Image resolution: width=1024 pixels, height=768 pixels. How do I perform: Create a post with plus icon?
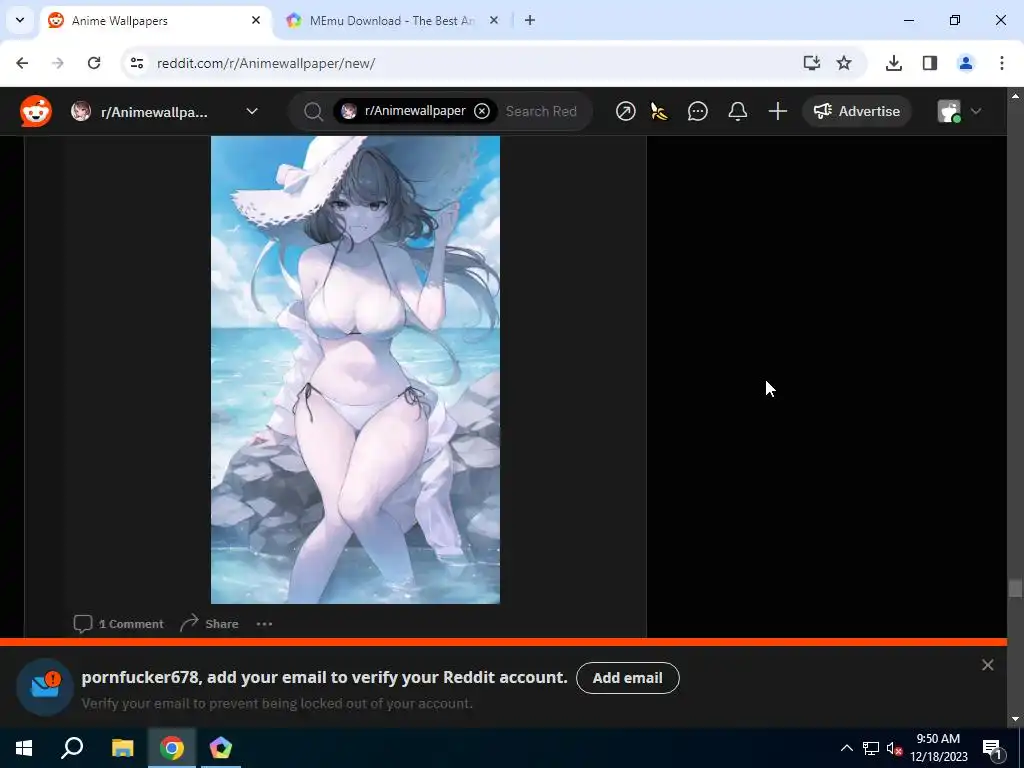tap(777, 112)
